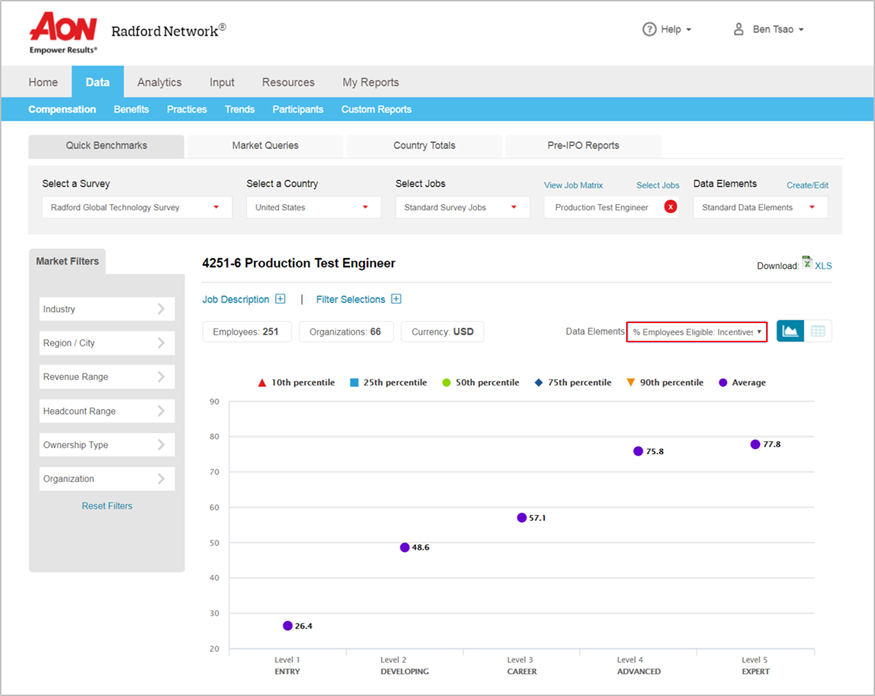The width and height of the screenshot is (875, 696).
Task: Open % Employees Eligible data elements dropdown
Action: click(x=696, y=331)
